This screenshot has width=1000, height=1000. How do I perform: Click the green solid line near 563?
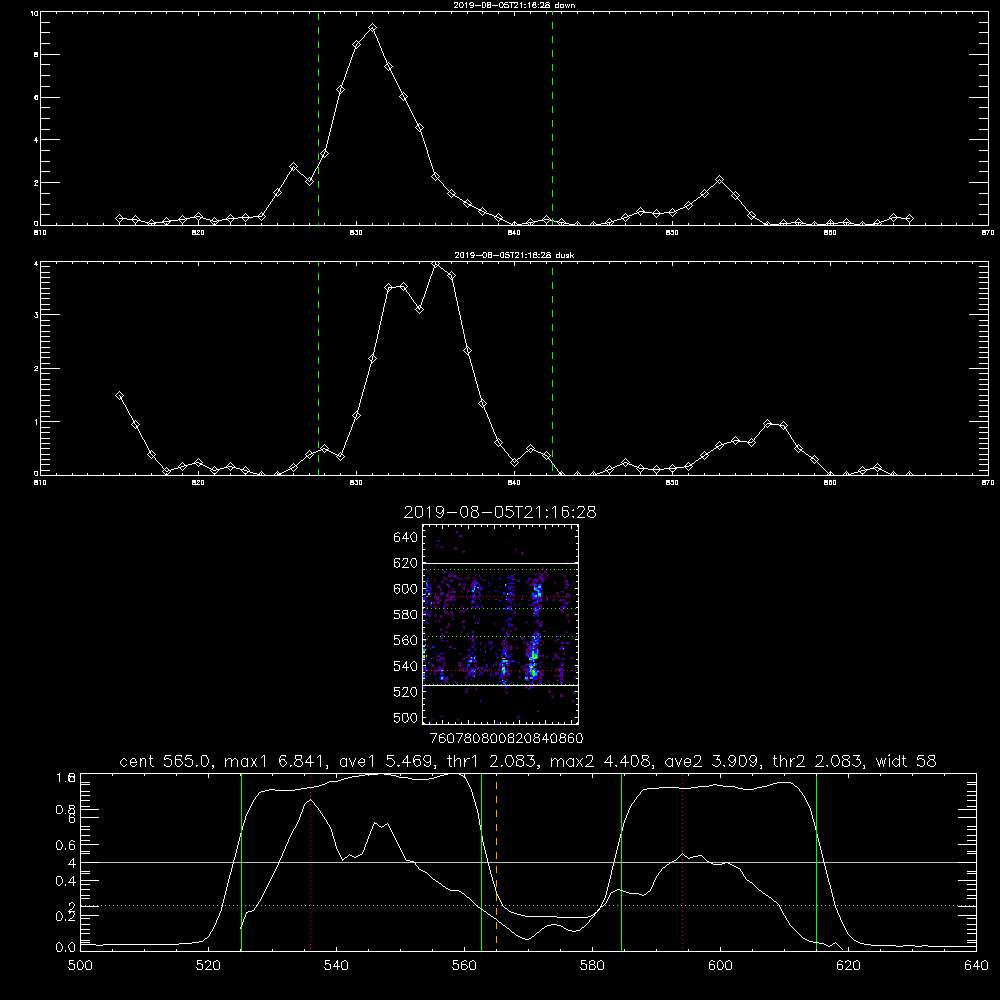click(482, 861)
